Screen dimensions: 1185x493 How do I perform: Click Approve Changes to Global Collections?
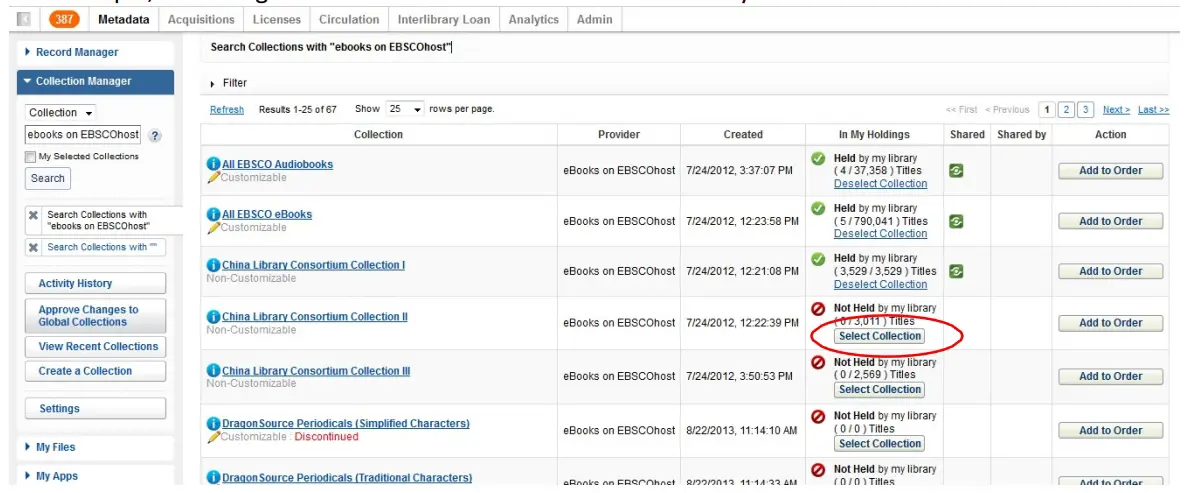[95, 316]
